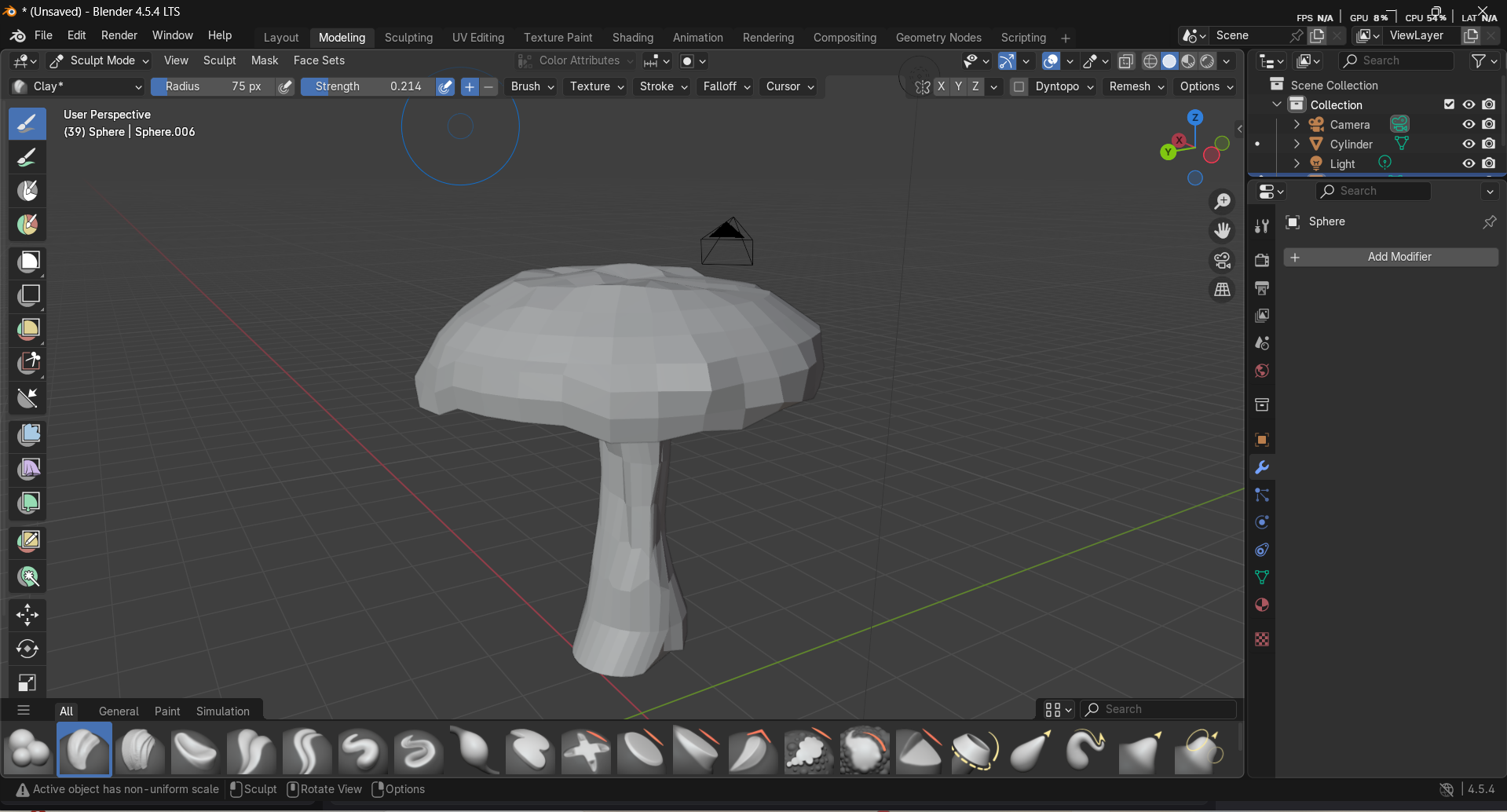Open the Physics properties tab icon
The height and width of the screenshot is (812, 1507).
pos(1262,522)
